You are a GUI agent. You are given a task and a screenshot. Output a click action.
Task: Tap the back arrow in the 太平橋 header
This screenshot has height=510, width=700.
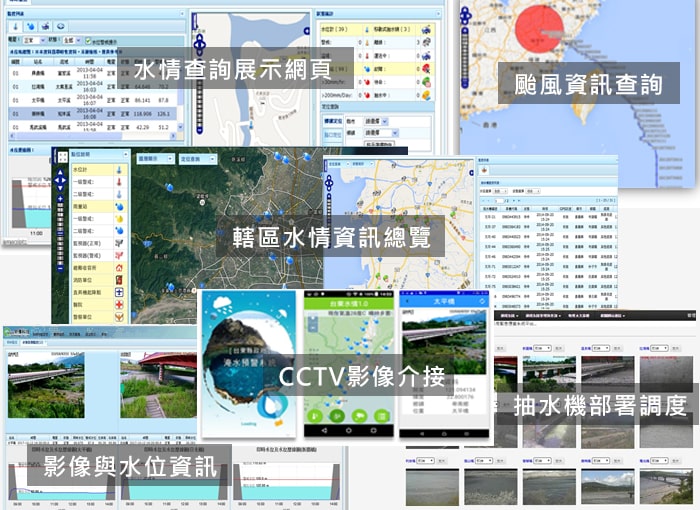[407, 301]
